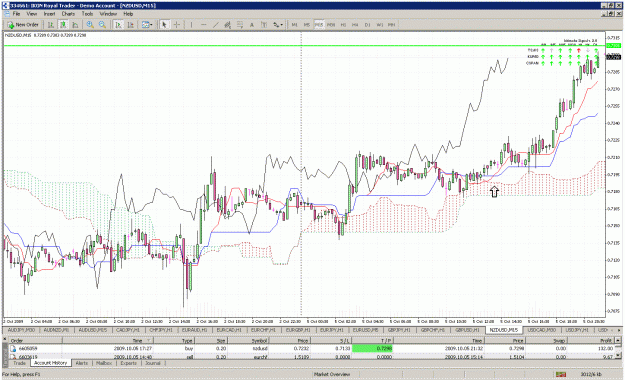Switch to AUDUSD,M15 chart tab
Viewport: 625px width, 380px height.
tap(92, 330)
